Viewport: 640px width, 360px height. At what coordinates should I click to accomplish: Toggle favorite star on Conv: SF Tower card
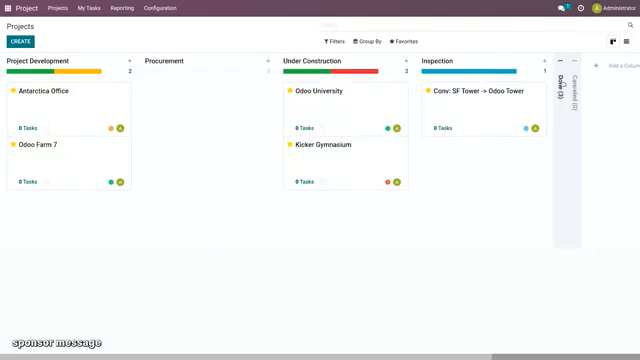[428, 91]
